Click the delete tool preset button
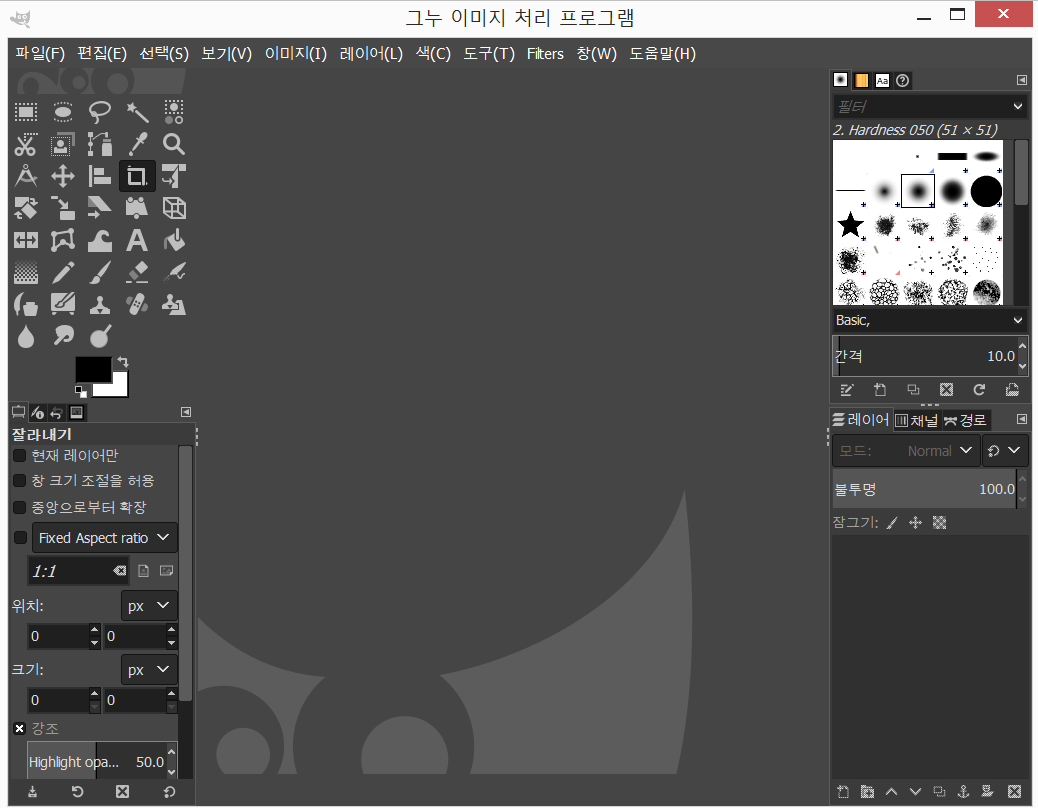This screenshot has width=1038, height=808. pyautogui.click(x=122, y=791)
